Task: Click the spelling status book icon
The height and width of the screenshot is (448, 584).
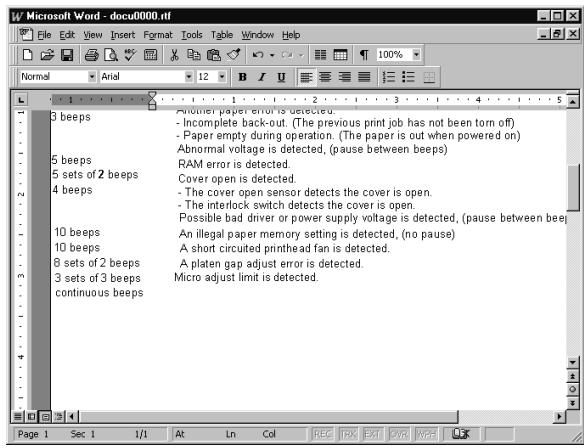Action: coord(461,434)
